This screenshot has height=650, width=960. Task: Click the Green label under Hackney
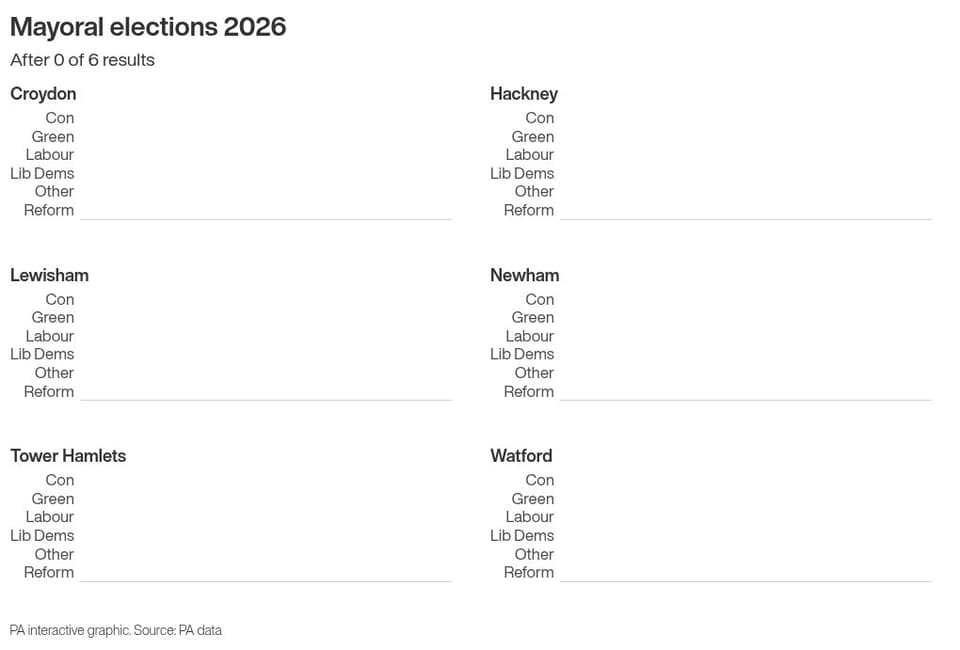pos(533,136)
